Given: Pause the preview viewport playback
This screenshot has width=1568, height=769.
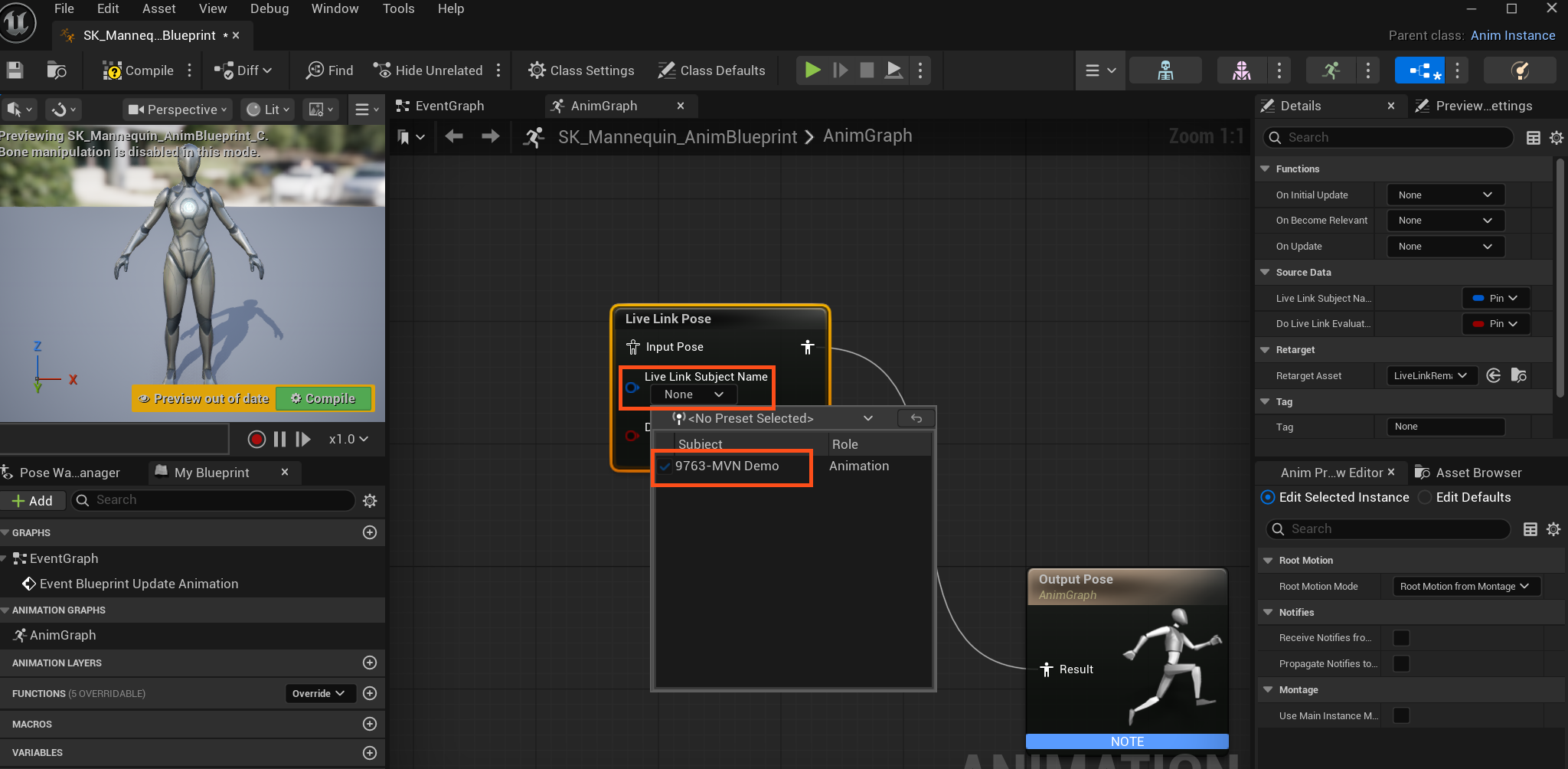Looking at the screenshot, I should point(280,439).
